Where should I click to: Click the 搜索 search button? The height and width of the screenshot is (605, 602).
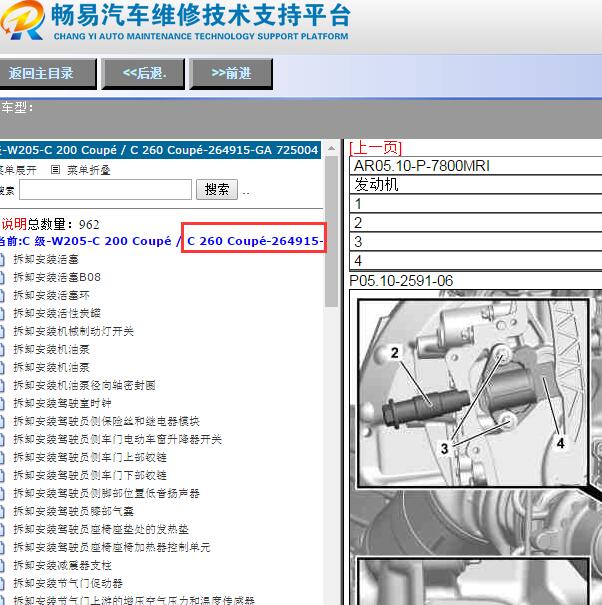coord(216,189)
